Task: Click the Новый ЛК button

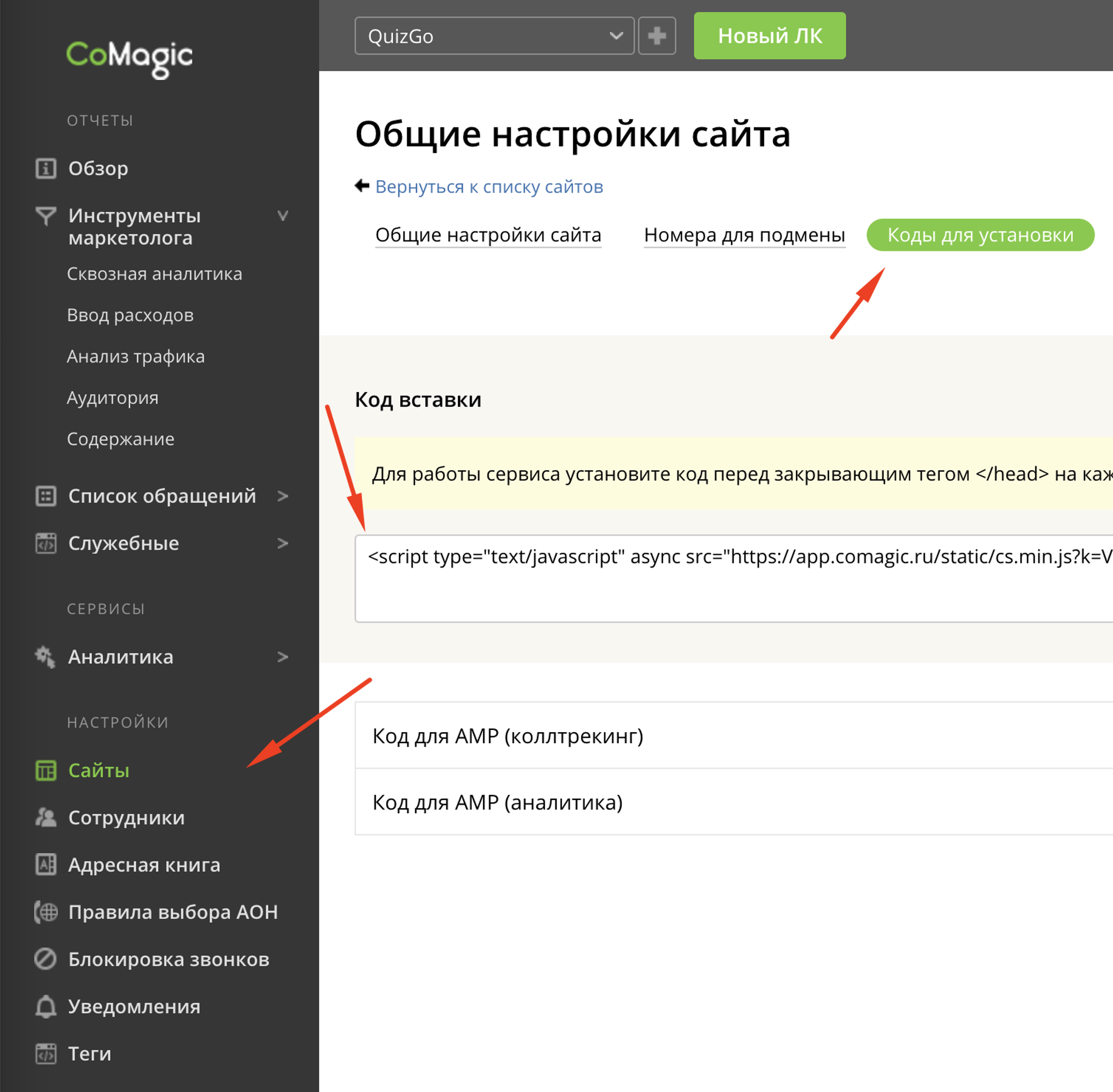Action: (x=770, y=36)
